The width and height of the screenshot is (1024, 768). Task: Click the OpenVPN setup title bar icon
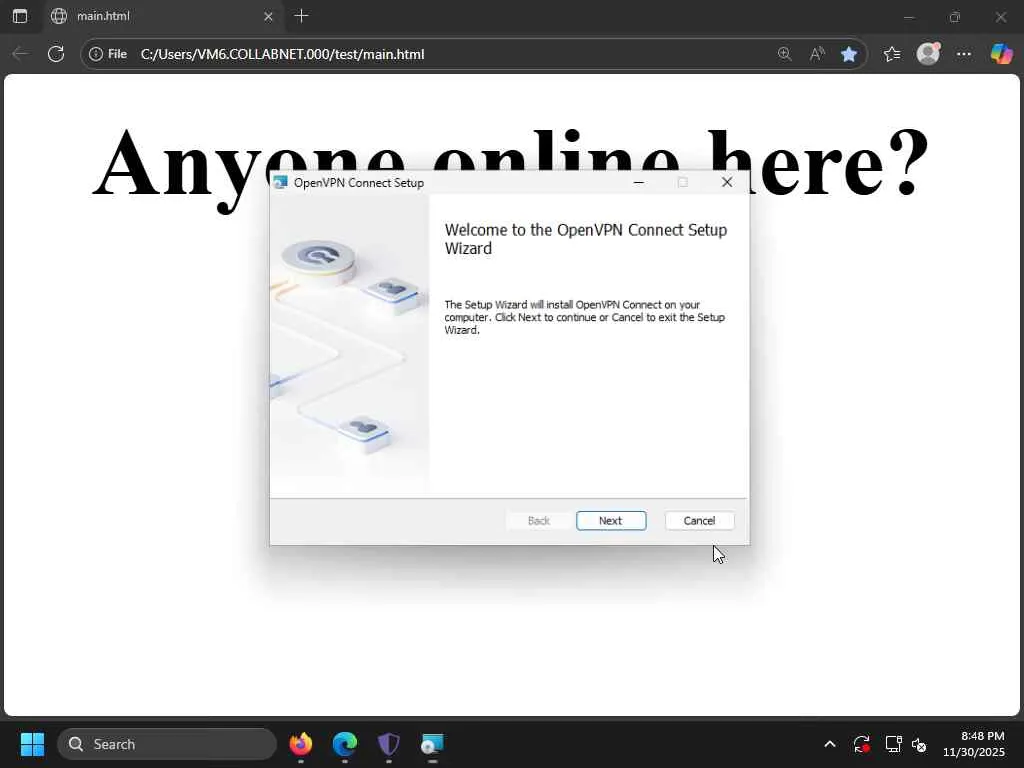pyautogui.click(x=281, y=182)
